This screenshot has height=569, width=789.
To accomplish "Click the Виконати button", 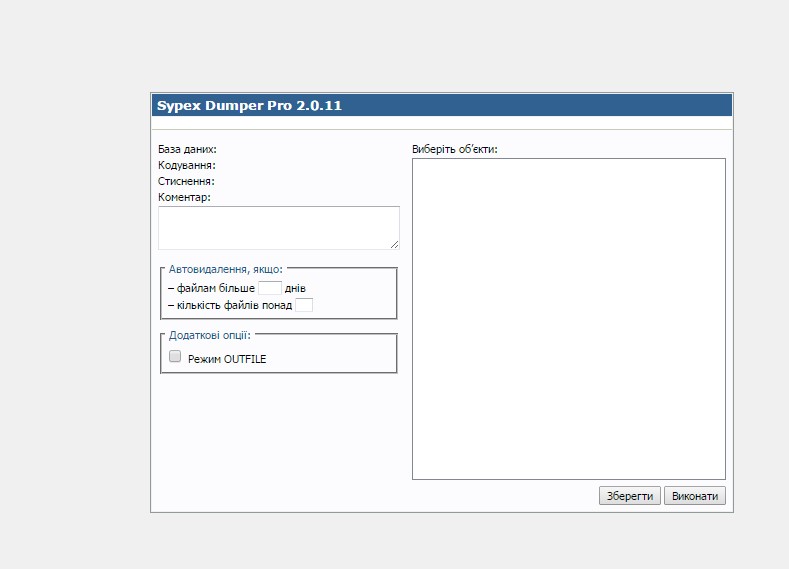I will click(694, 496).
